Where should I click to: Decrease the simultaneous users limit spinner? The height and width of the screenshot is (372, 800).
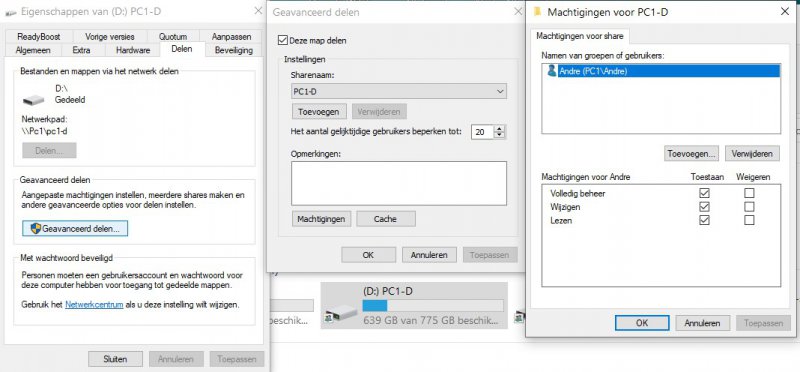click(499, 135)
